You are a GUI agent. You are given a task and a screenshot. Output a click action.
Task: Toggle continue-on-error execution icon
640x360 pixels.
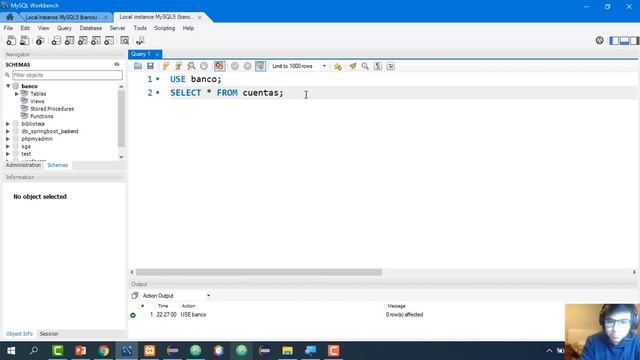click(219, 66)
